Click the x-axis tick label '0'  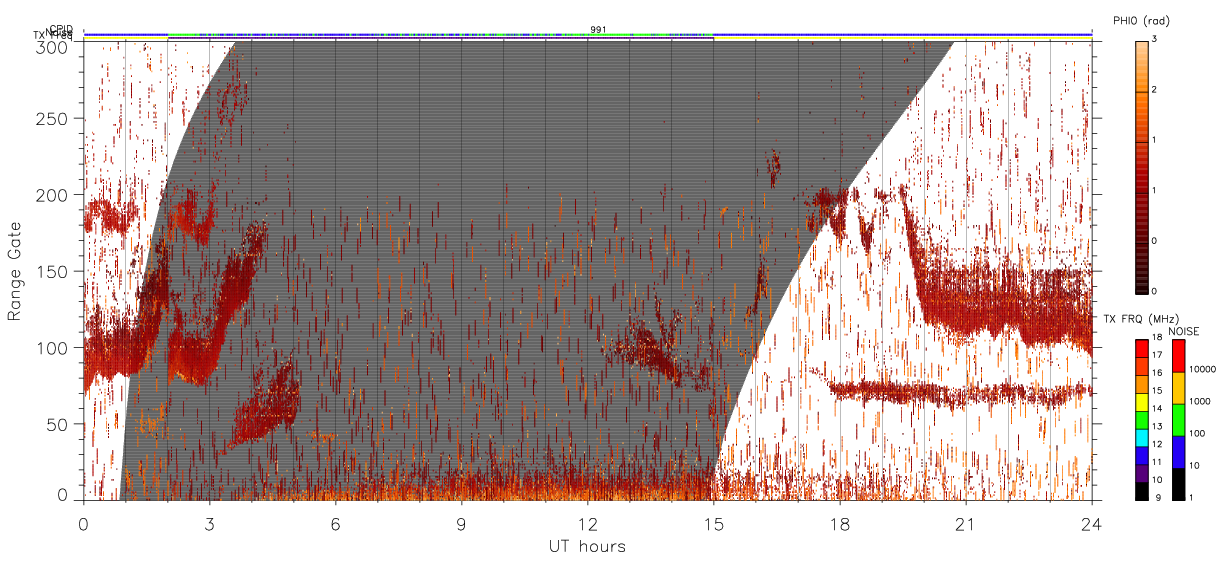(x=83, y=523)
